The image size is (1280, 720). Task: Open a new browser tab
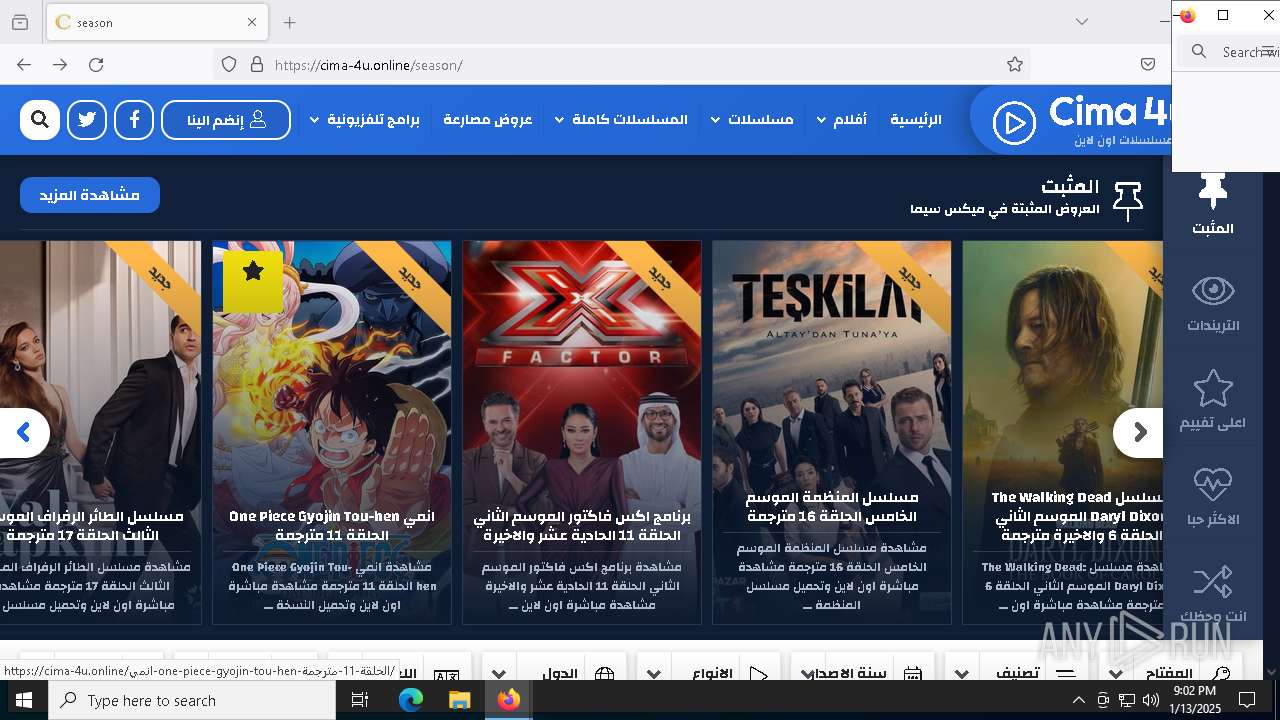[x=289, y=22]
